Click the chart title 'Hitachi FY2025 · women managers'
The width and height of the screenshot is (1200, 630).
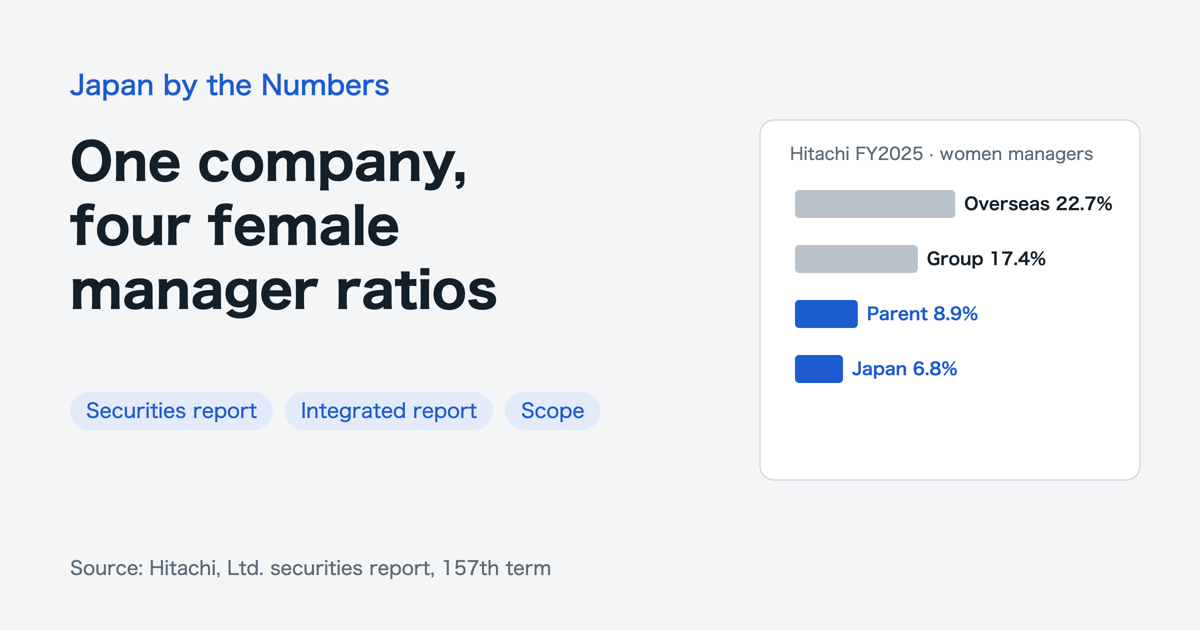point(941,154)
